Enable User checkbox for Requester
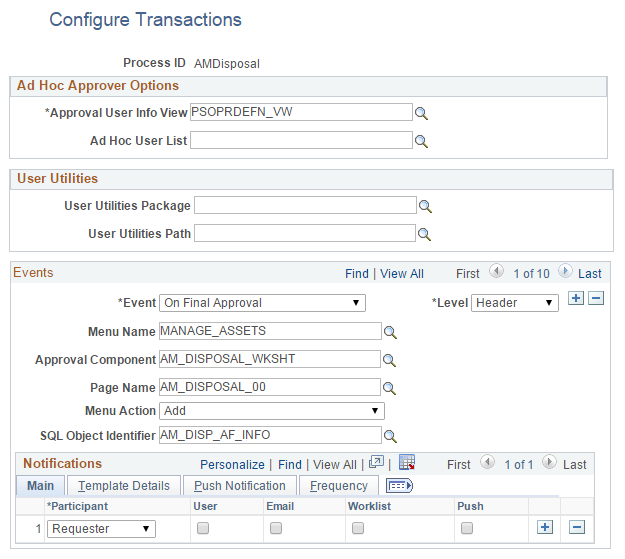Screen dimensions: 625x559 pyautogui.click(x=203, y=528)
